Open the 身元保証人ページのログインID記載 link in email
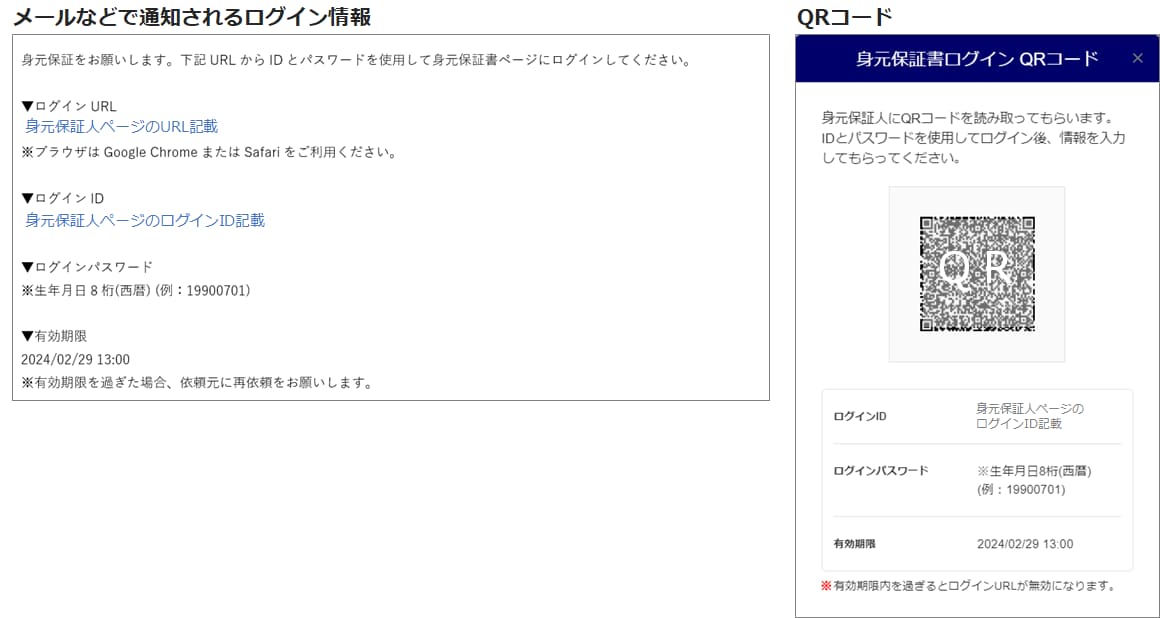Screen dimensions: 1160x618 145,221
